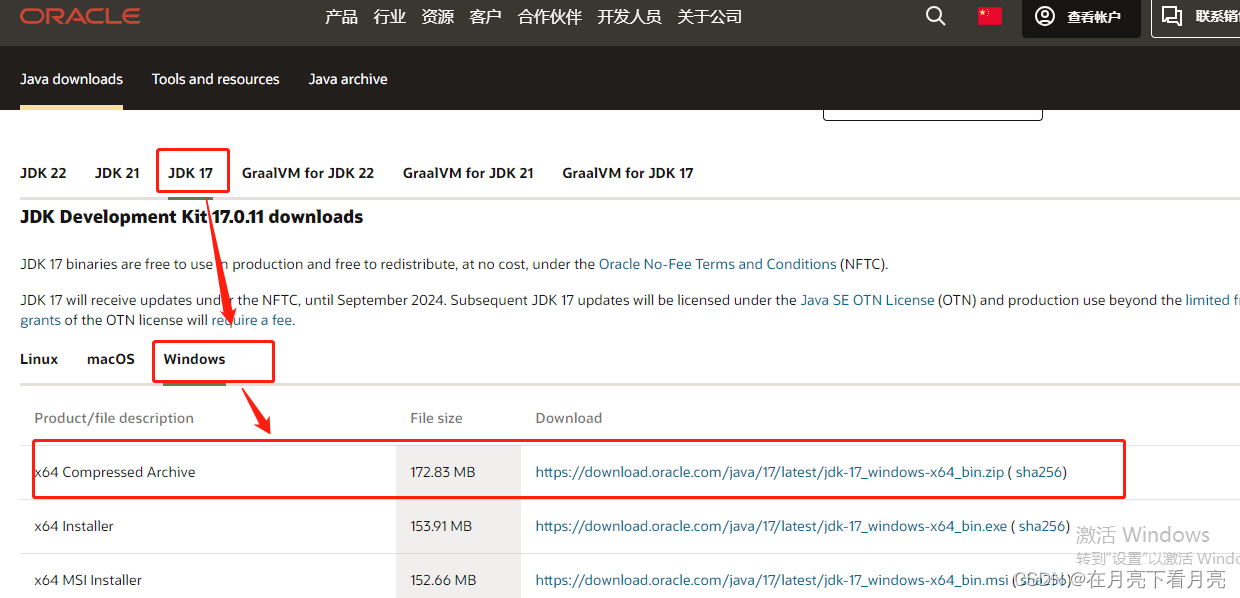Click the 153.91 MB file size
1240x598 pixels.
(x=441, y=526)
